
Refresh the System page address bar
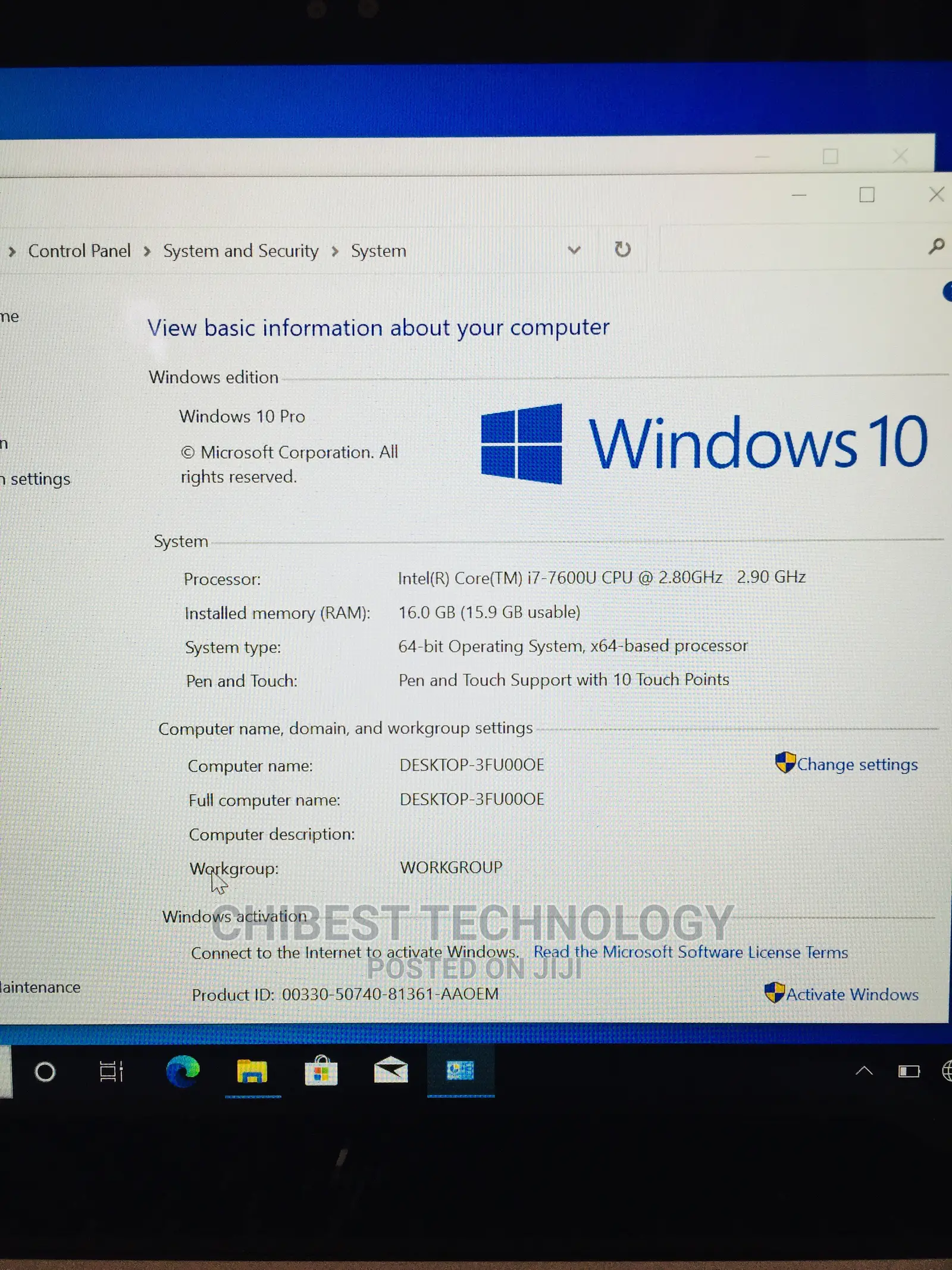[622, 249]
